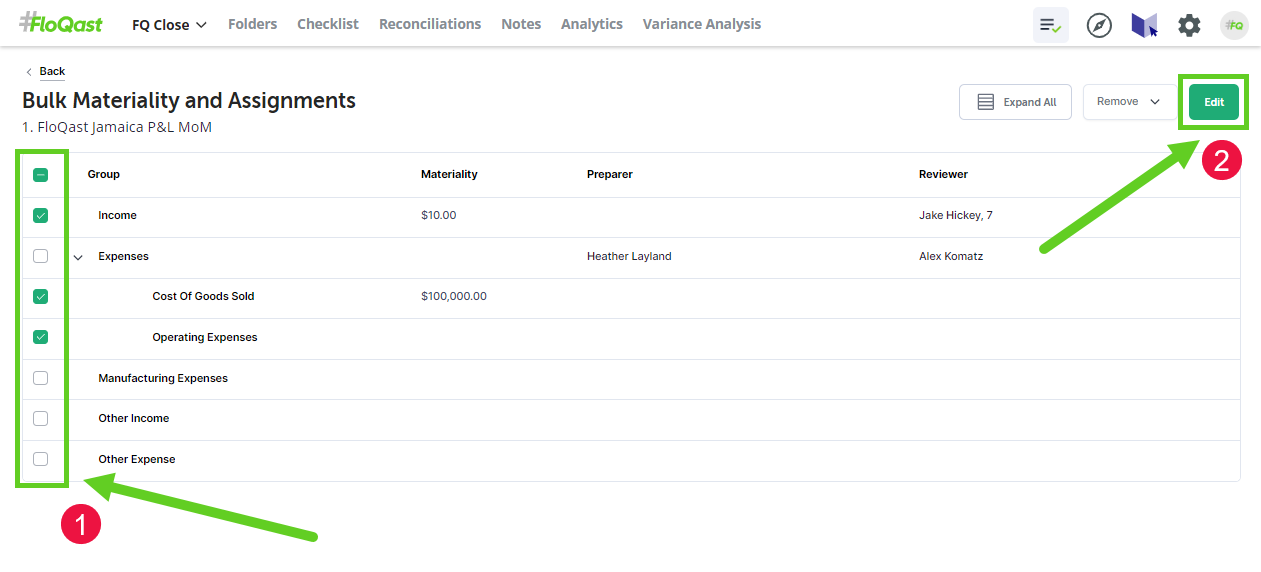Uncheck the Operating Expenses checkbox
Viewport: 1261px width, 572px height.
click(41, 337)
